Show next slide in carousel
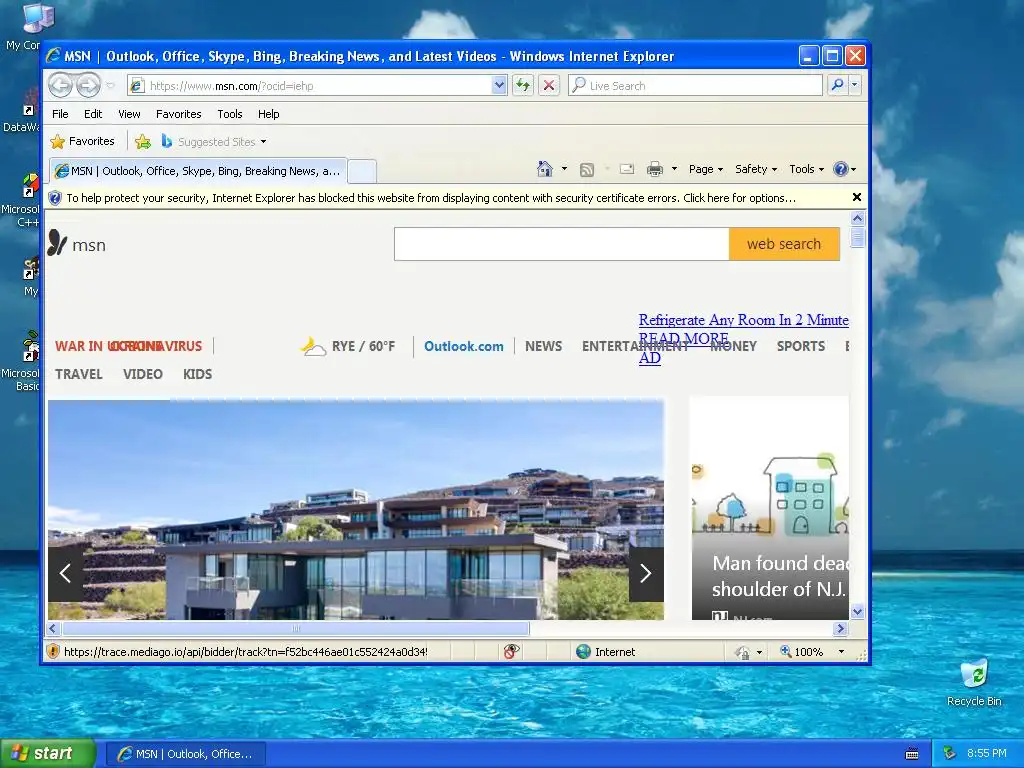 coord(646,574)
